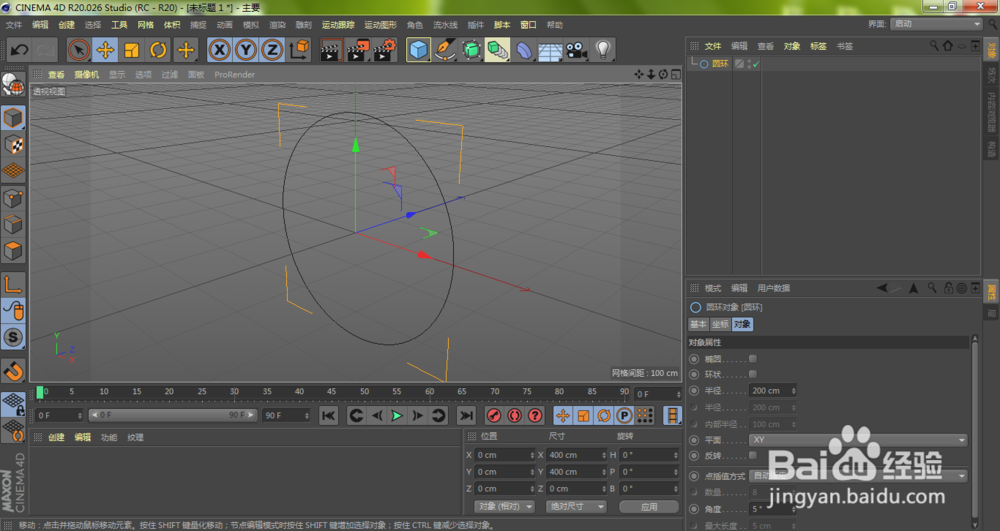
Task: Click the 应用 (Apply) button
Action: pos(649,506)
